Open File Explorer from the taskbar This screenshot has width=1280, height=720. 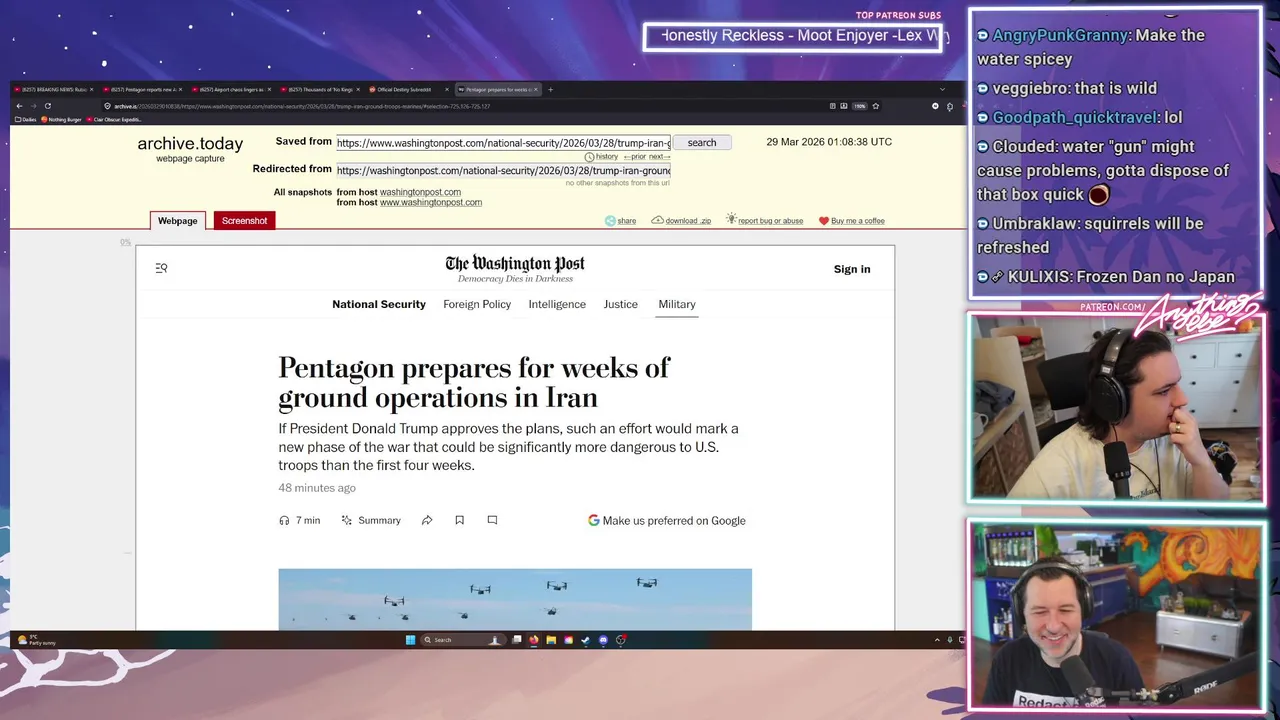pos(551,640)
